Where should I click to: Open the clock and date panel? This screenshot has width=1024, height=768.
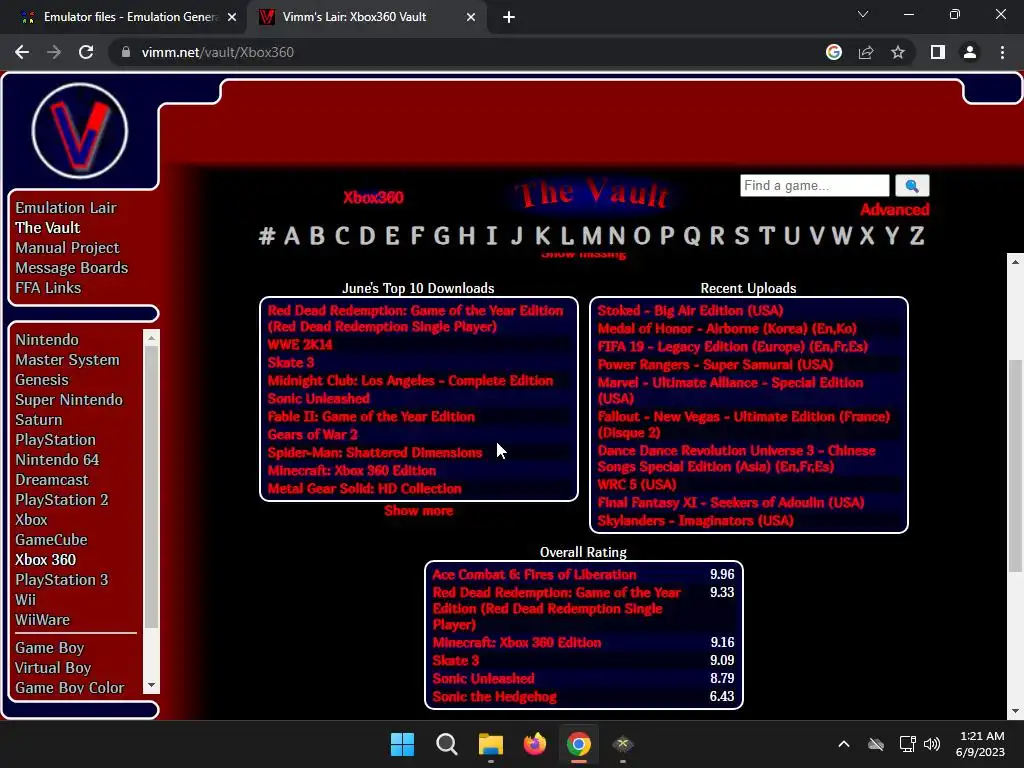point(980,744)
